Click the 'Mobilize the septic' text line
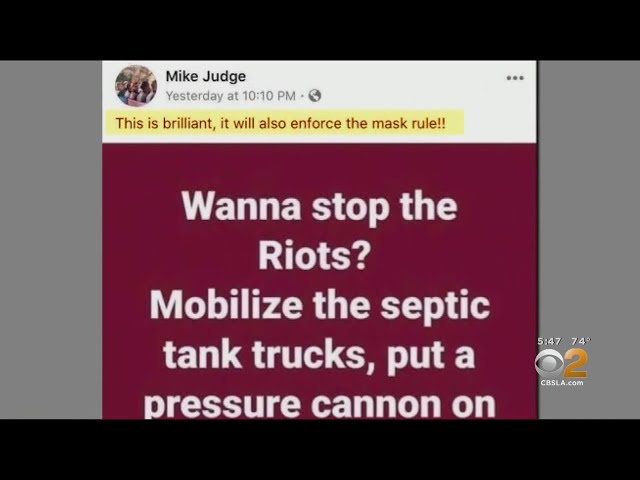 coord(320,307)
